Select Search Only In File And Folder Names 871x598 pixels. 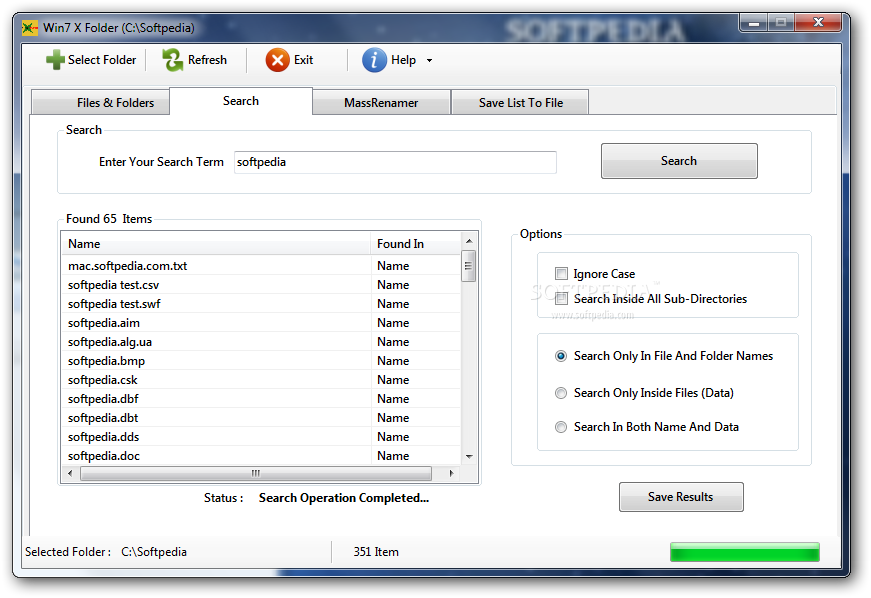561,356
